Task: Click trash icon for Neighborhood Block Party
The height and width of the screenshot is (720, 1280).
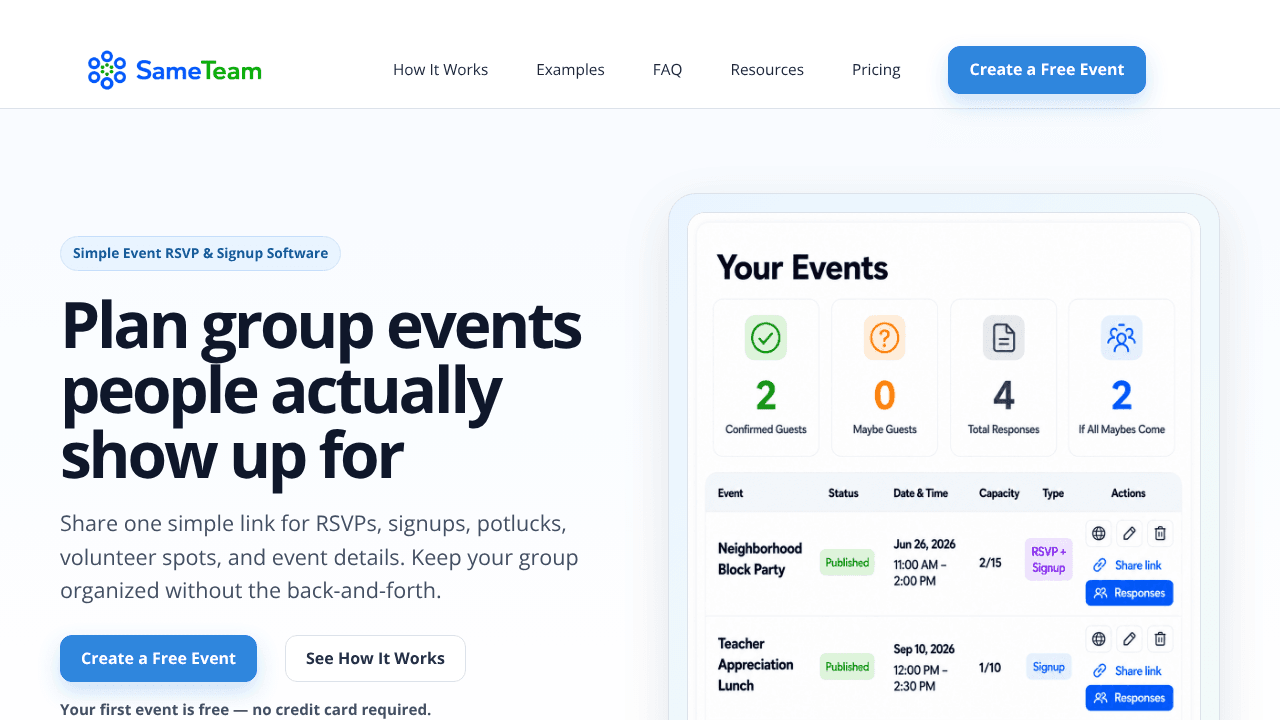Action: click(x=1160, y=534)
